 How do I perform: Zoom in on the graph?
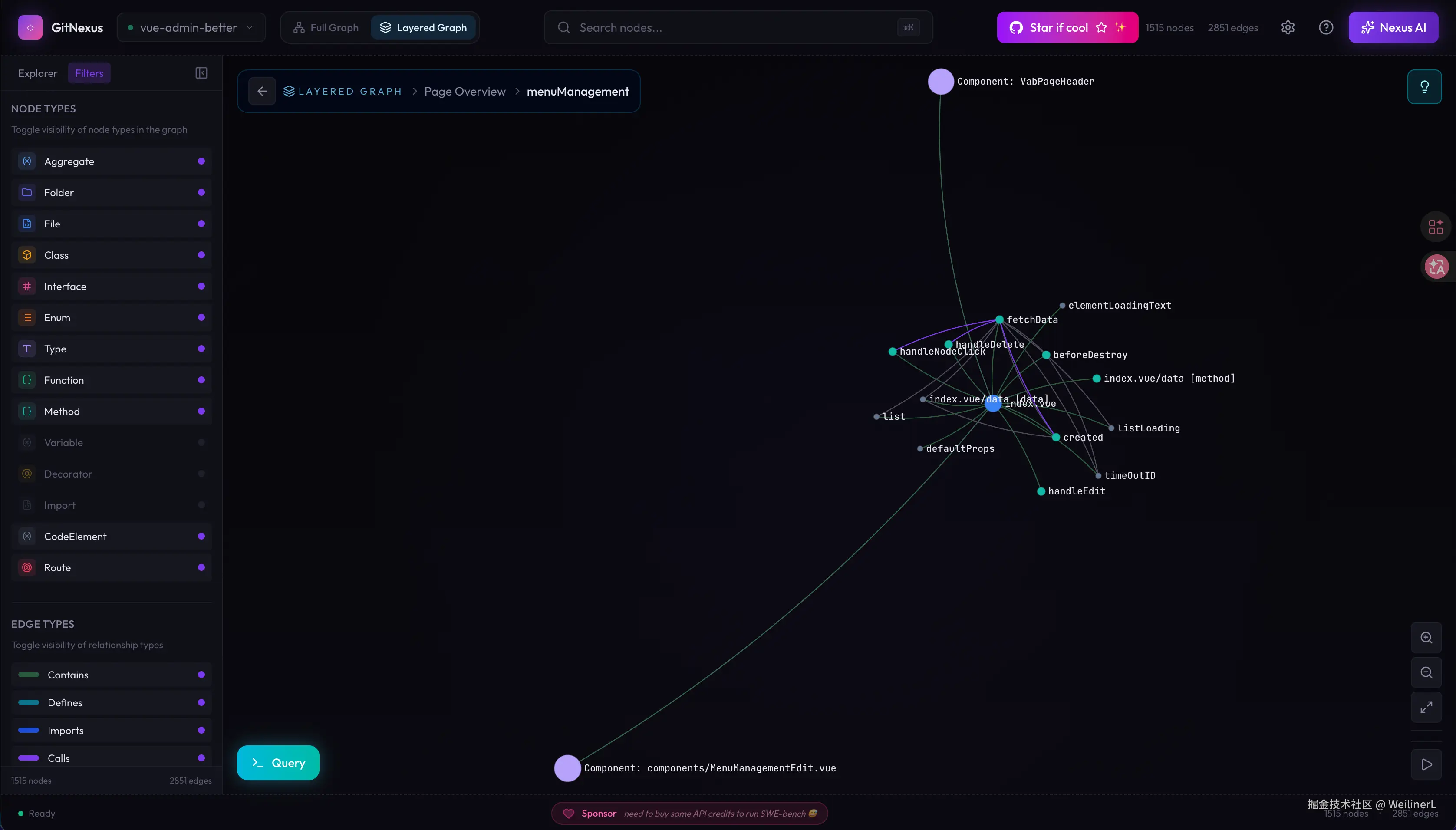1426,638
